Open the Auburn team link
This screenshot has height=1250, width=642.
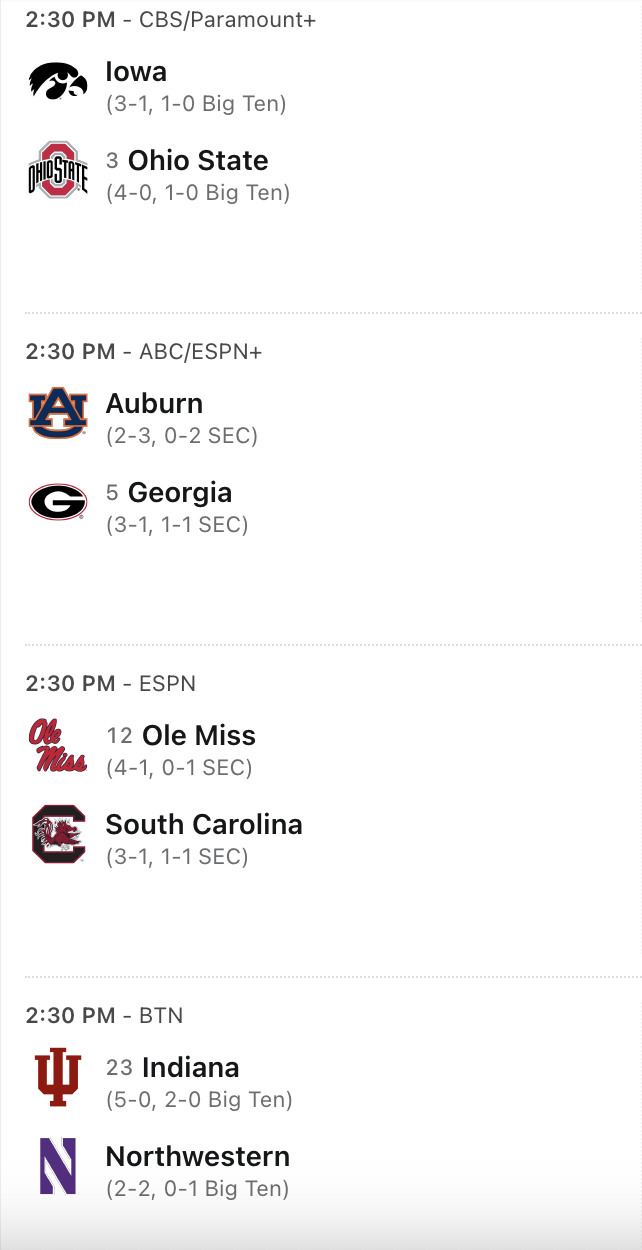154,404
